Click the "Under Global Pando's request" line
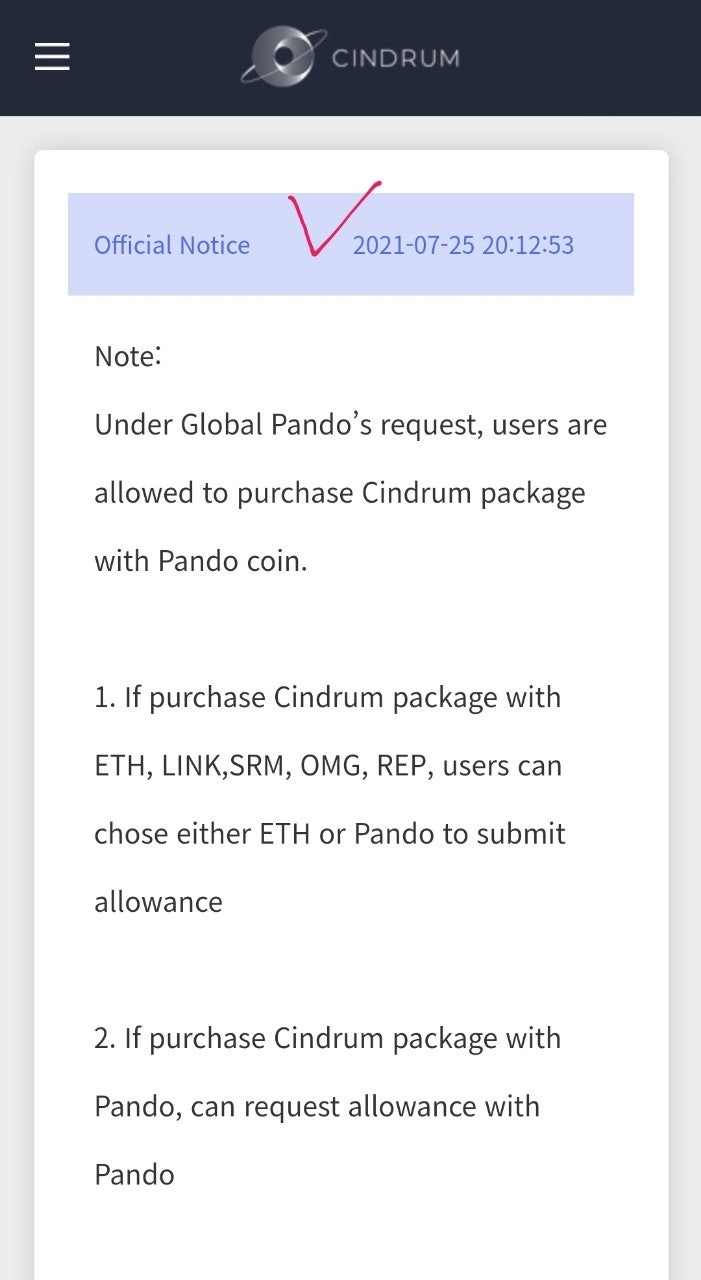Viewport: 701px width, 1280px height. [x=350, y=424]
